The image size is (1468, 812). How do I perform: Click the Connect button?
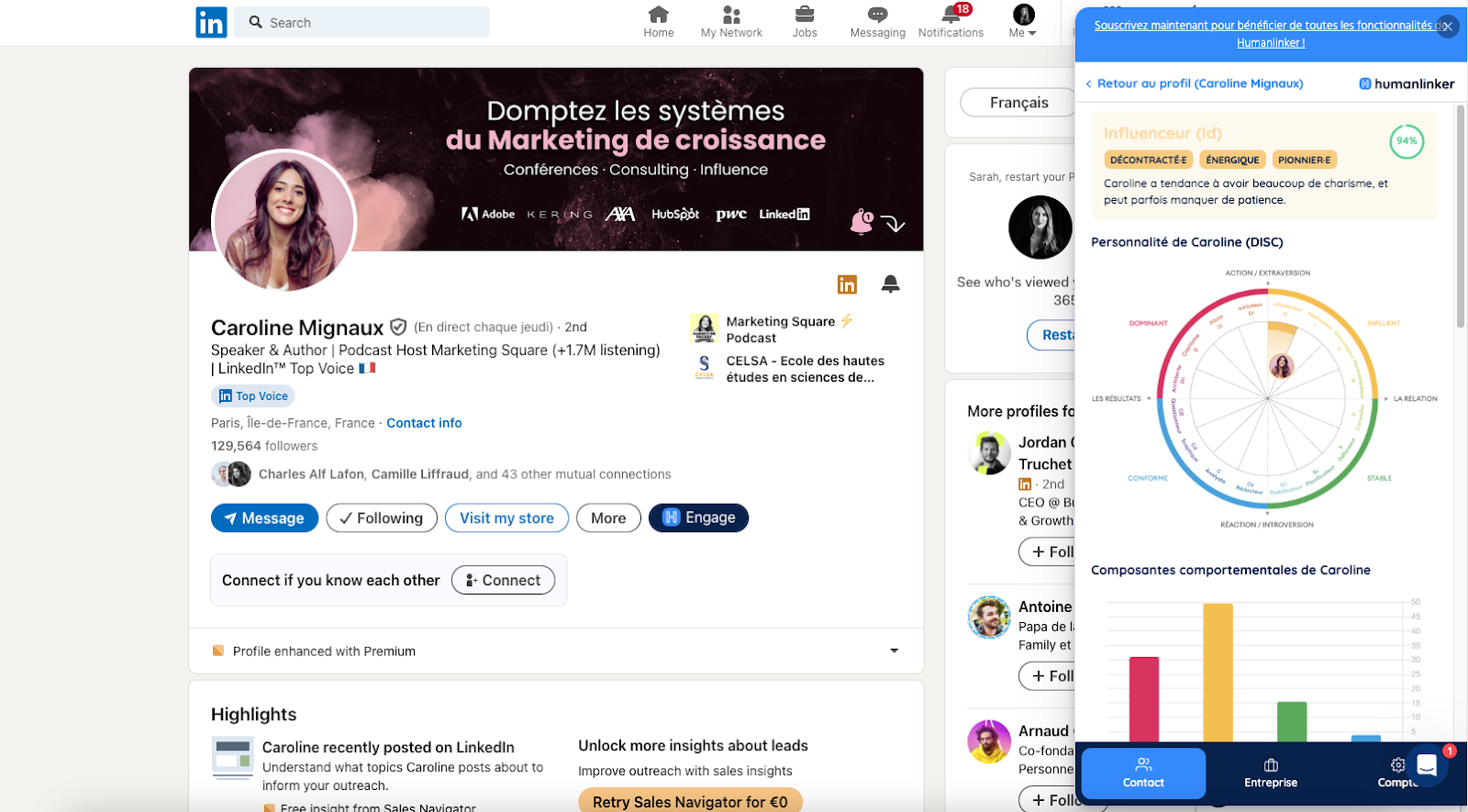[503, 580]
